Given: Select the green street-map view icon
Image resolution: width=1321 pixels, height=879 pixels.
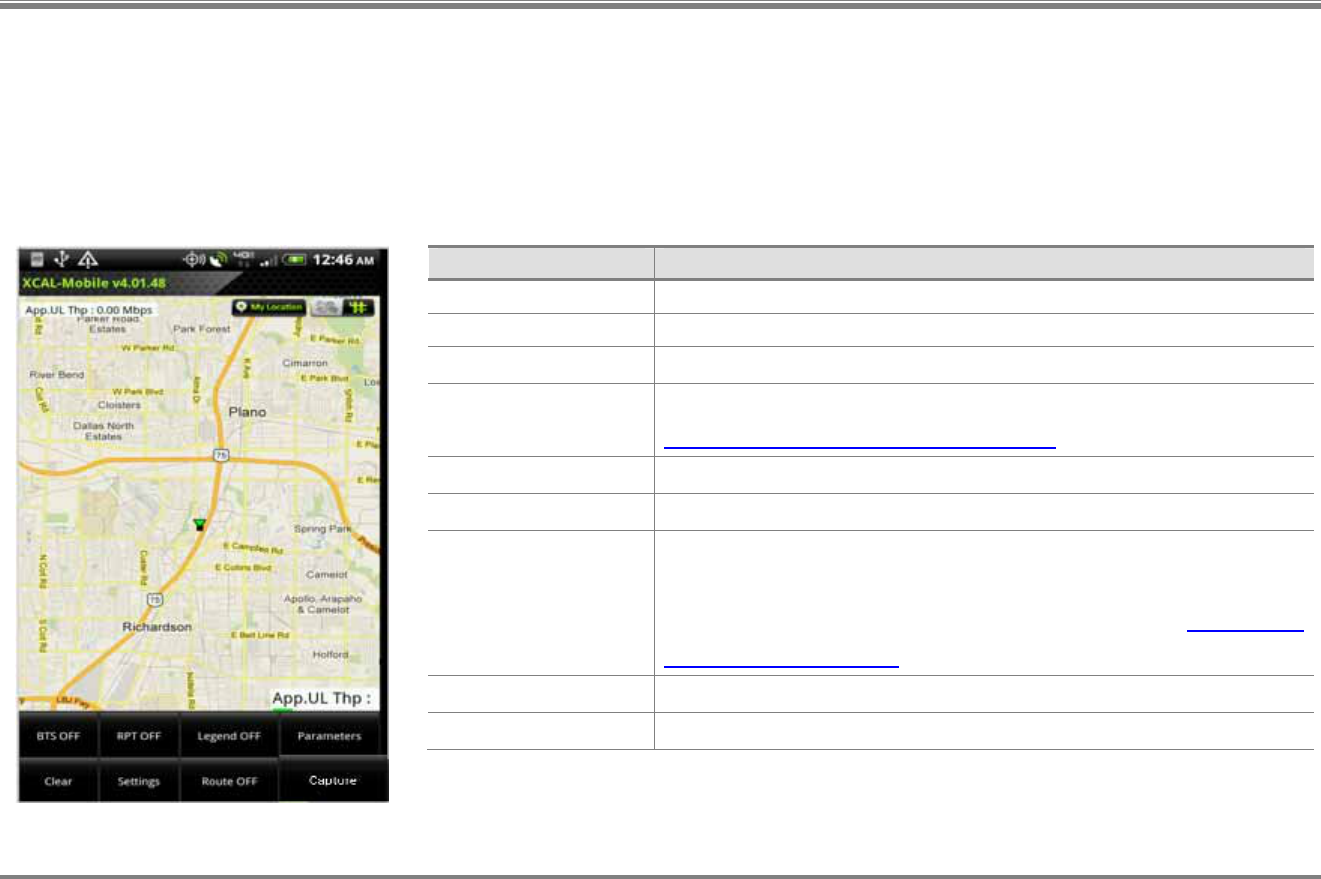Looking at the screenshot, I should click(357, 307).
